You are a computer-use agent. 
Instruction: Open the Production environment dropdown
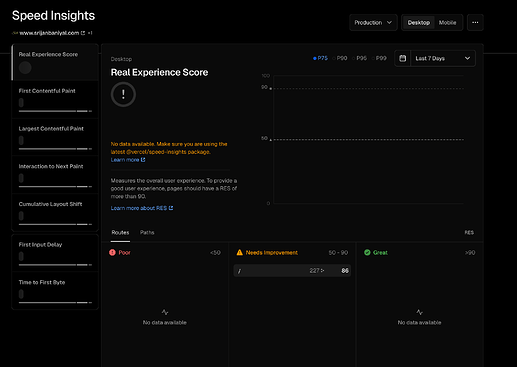pos(373,23)
